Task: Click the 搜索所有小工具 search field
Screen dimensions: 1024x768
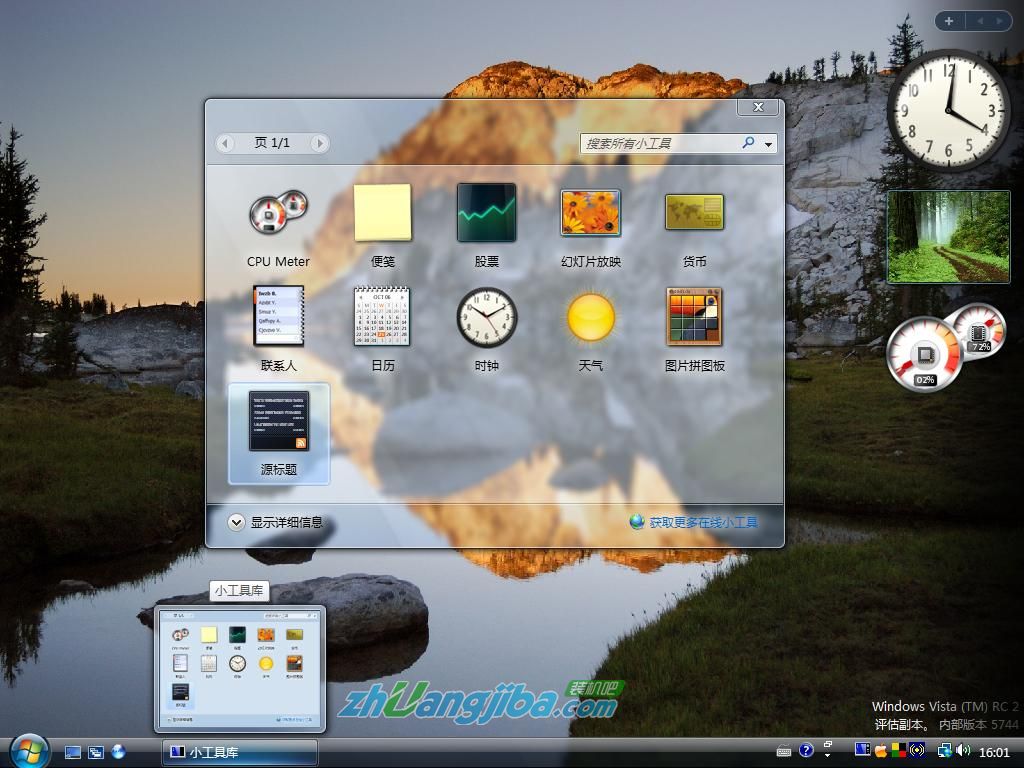Action: click(x=660, y=144)
